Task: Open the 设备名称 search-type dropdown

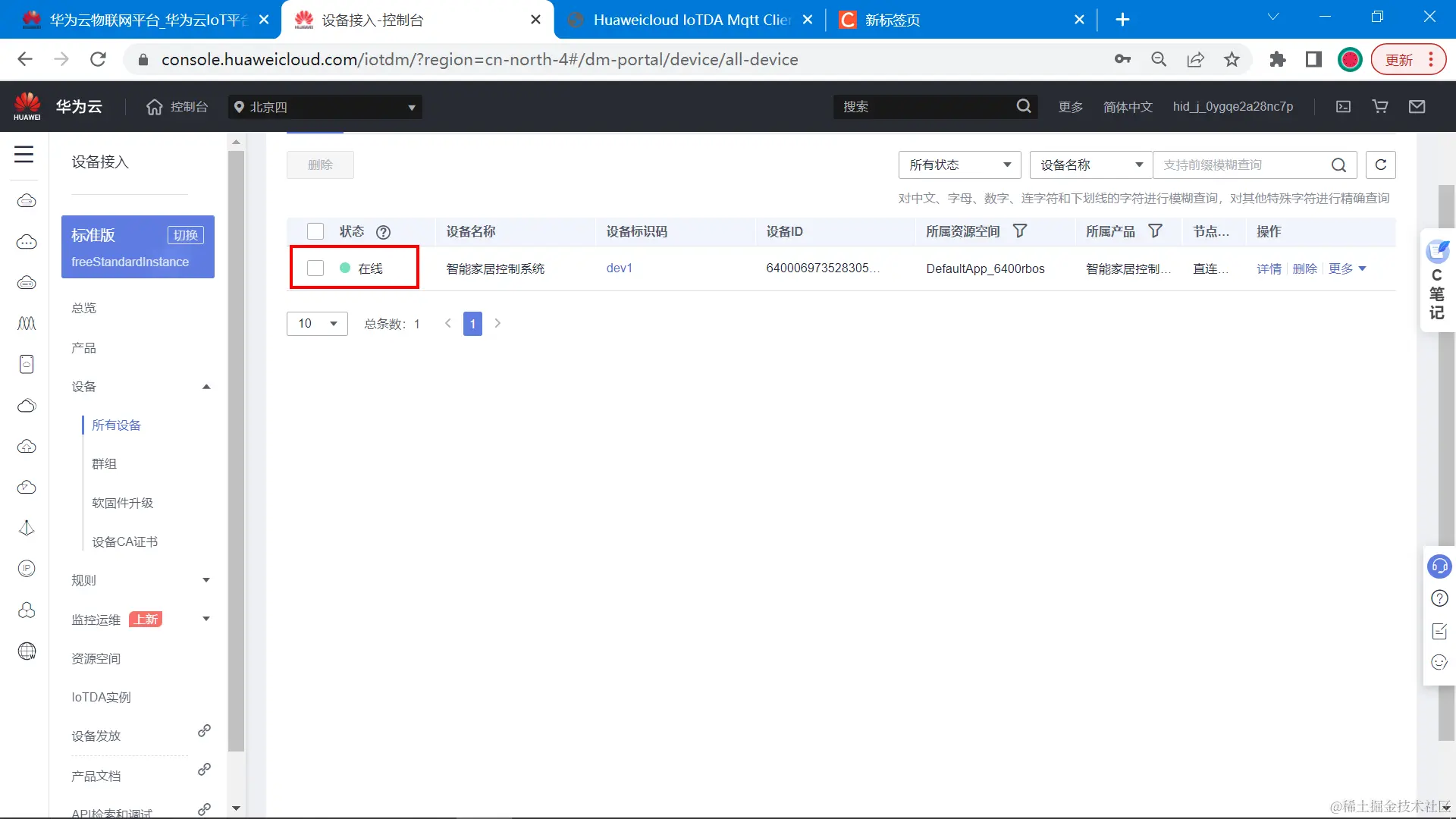Action: 1090,165
